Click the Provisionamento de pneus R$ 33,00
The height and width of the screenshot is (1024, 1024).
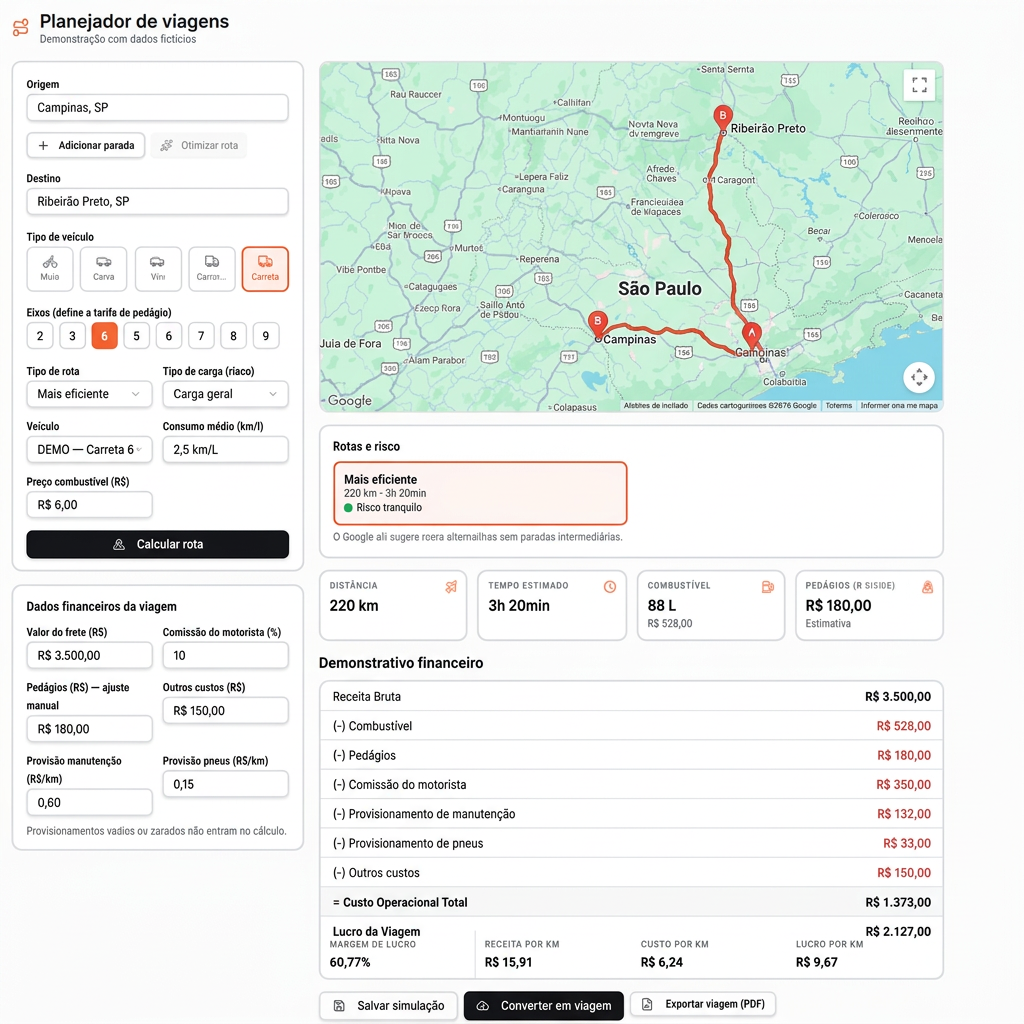click(906, 844)
